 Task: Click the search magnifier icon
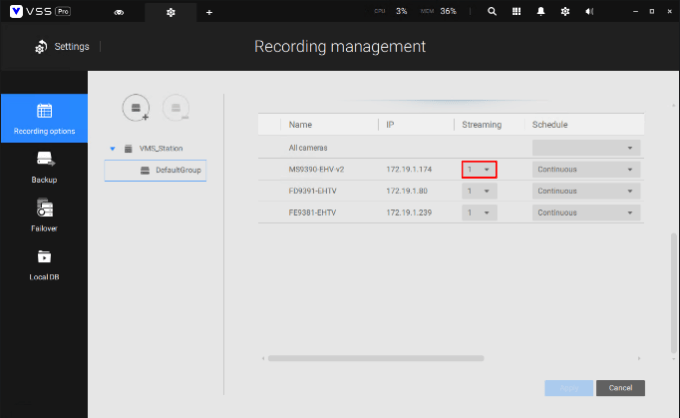(492, 12)
